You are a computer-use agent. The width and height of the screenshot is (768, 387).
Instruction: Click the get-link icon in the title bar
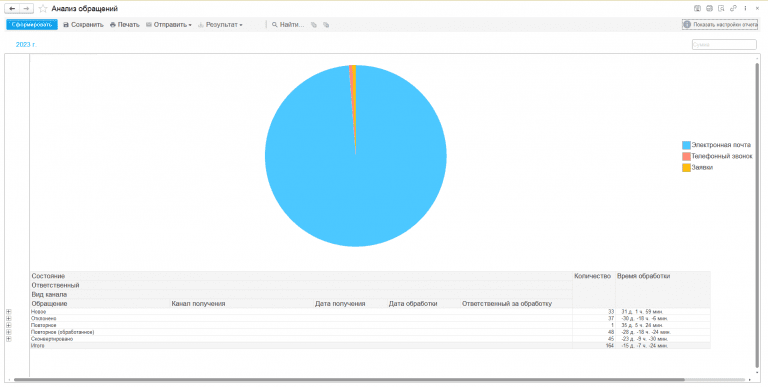point(733,8)
